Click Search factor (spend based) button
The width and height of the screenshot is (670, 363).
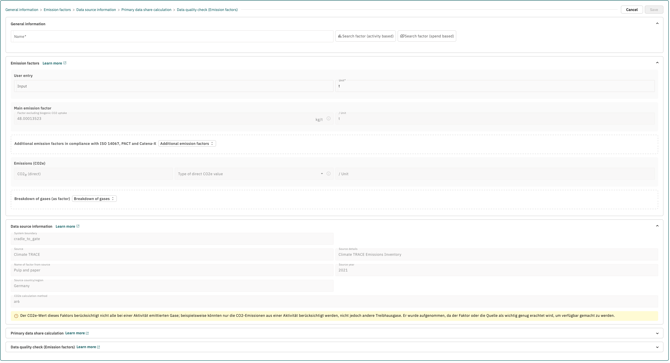pyautogui.click(x=427, y=36)
